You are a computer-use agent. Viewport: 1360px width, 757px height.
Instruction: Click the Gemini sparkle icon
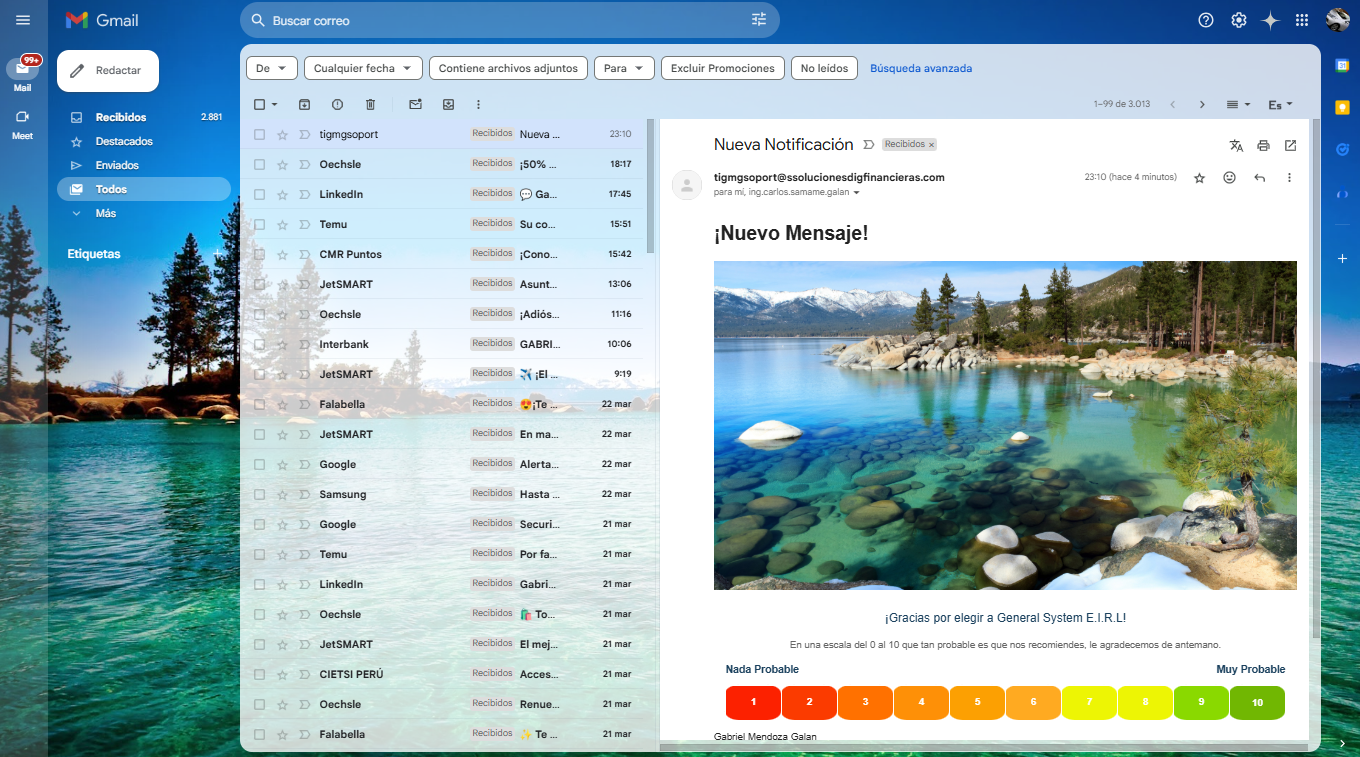click(1270, 20)
